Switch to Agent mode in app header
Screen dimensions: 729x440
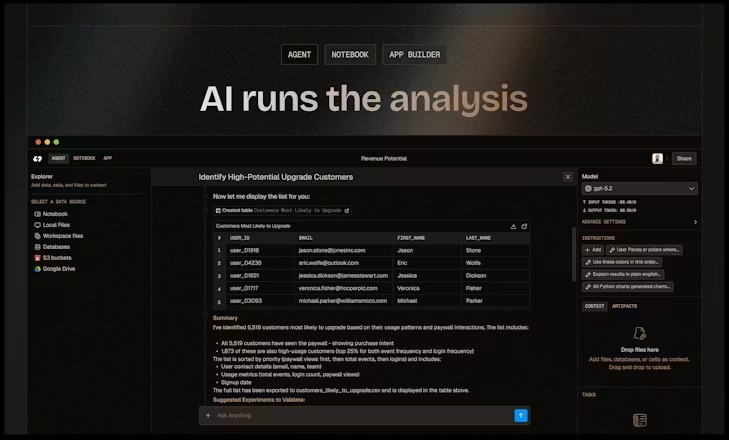pyautogui.click(x=59, y=159)
